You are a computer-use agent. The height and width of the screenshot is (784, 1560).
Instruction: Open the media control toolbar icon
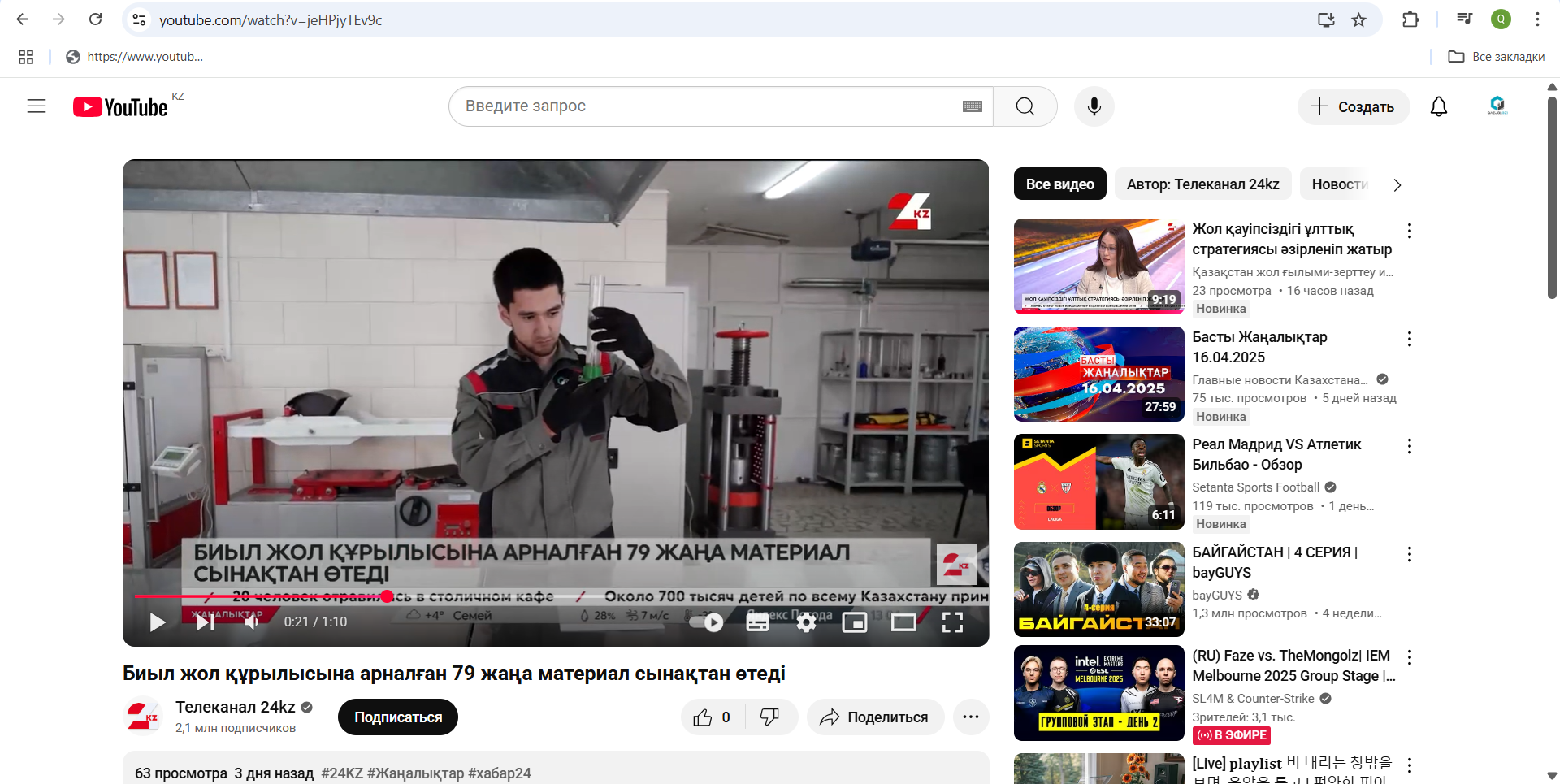[1464, 19]
